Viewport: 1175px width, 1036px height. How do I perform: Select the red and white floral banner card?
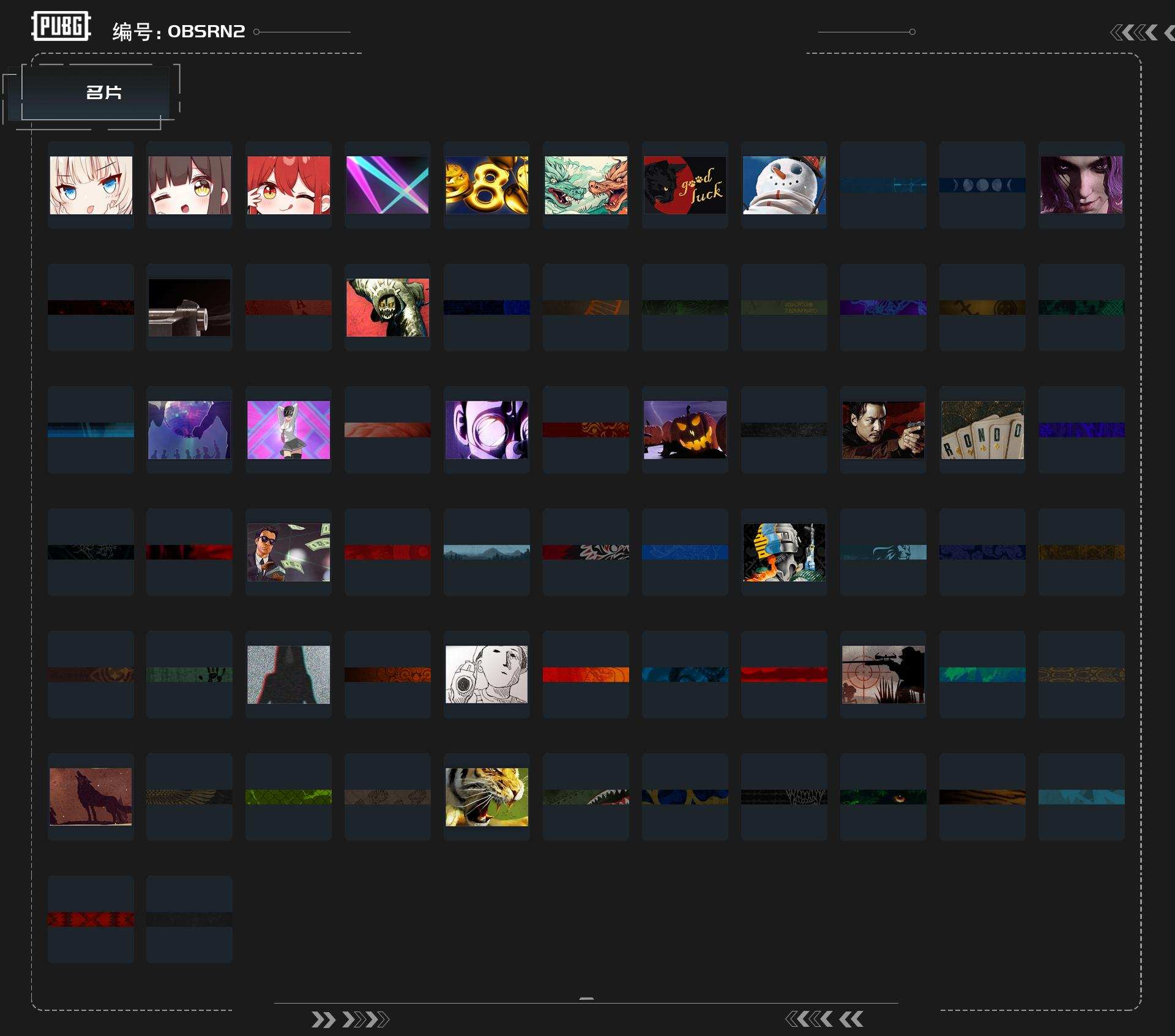[586, 552]
